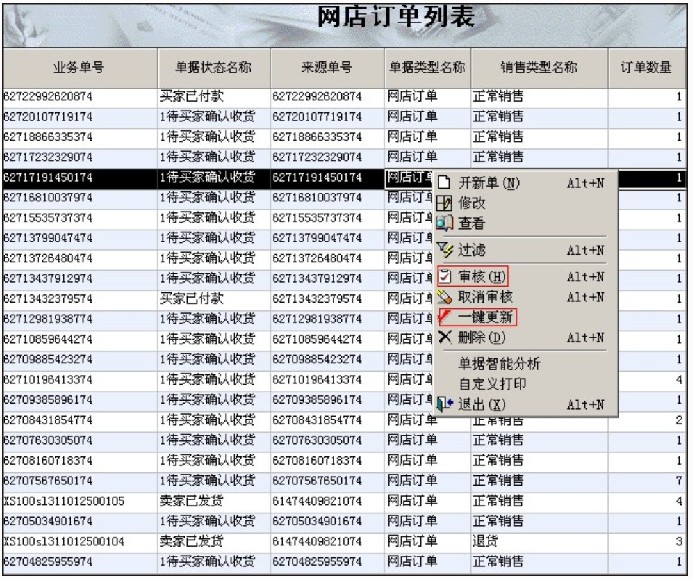Click 单据状态名称 column header
Screen dimensions: 693x580
(x=213, y=68)
